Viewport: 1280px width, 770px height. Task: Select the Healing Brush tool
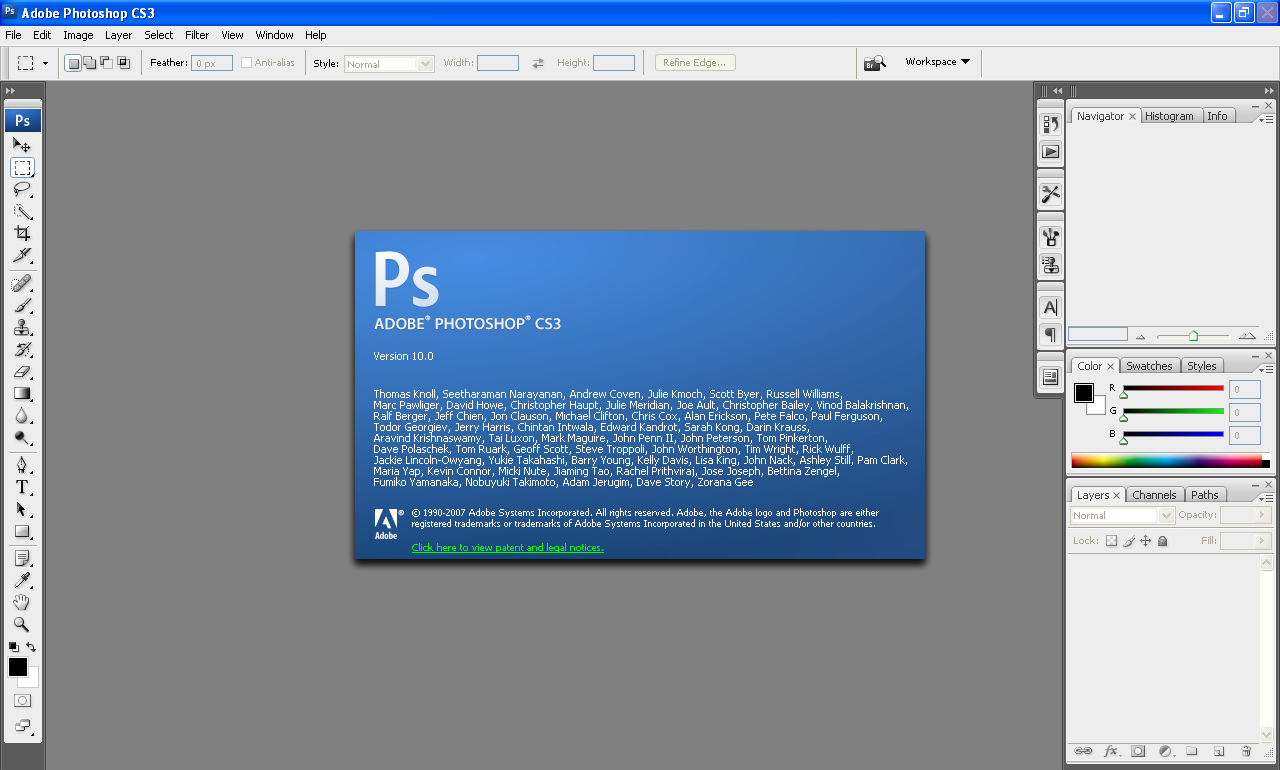22,284
